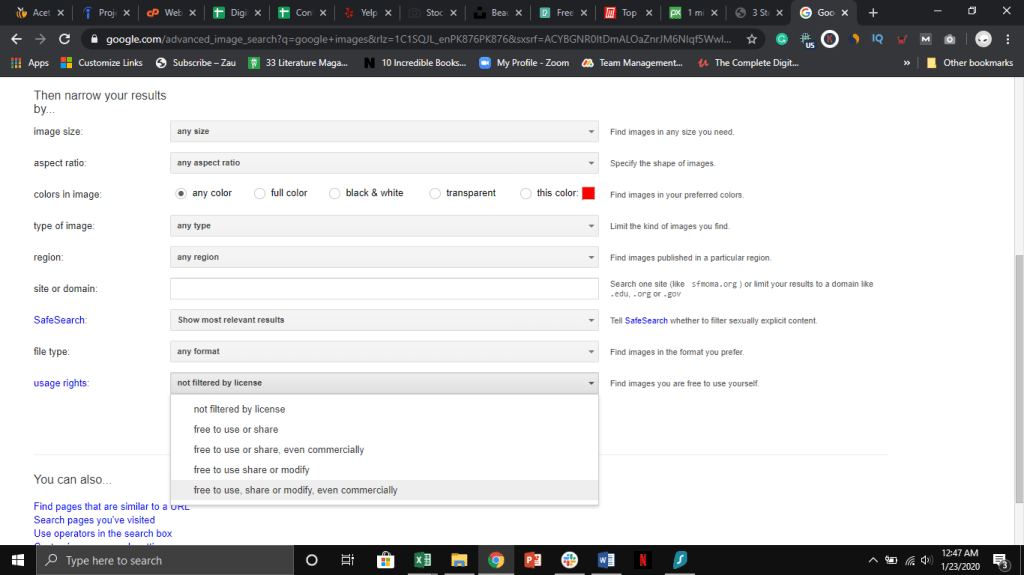
Task: Reload the page with the refresh icon
Action: click(65, 39)
